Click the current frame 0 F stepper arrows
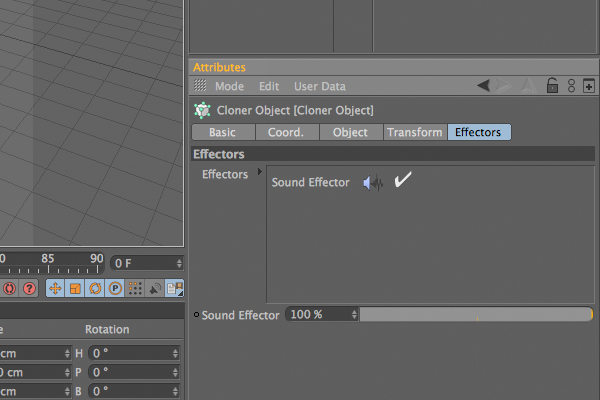The height and width of the screenshot is (400, 600). click(179, 263)
